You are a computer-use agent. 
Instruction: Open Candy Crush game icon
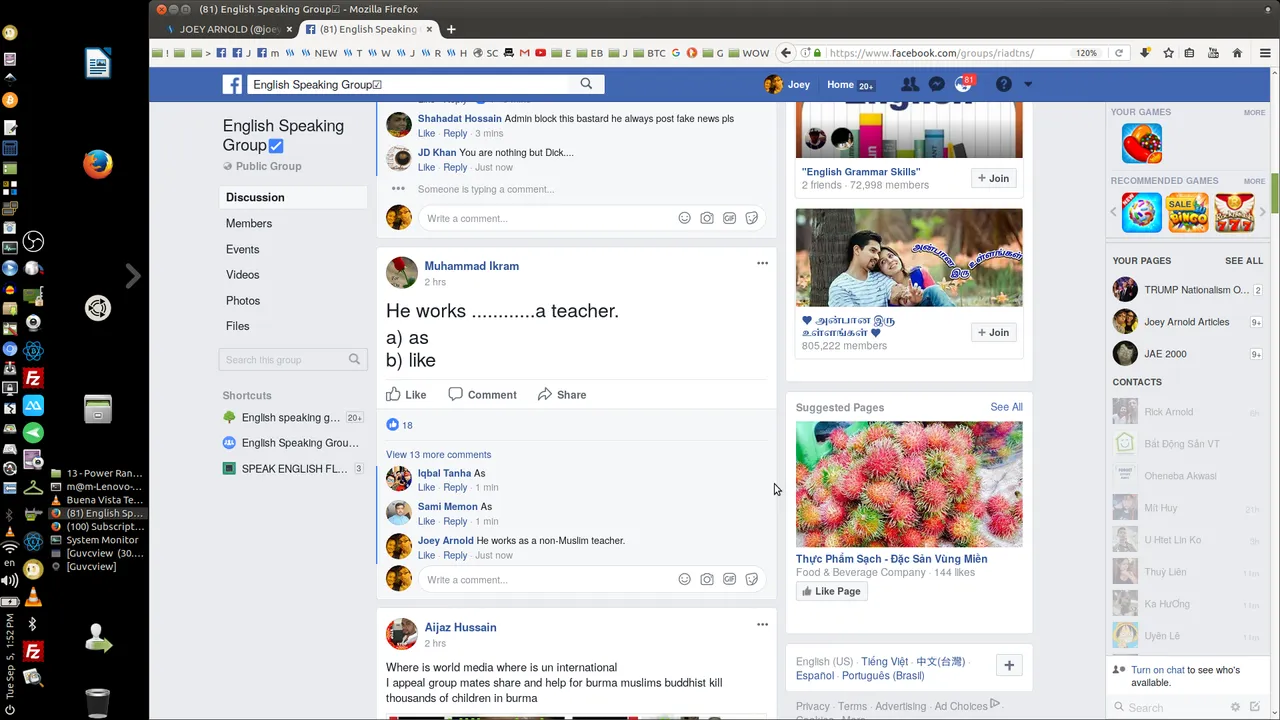point(1142,143)
